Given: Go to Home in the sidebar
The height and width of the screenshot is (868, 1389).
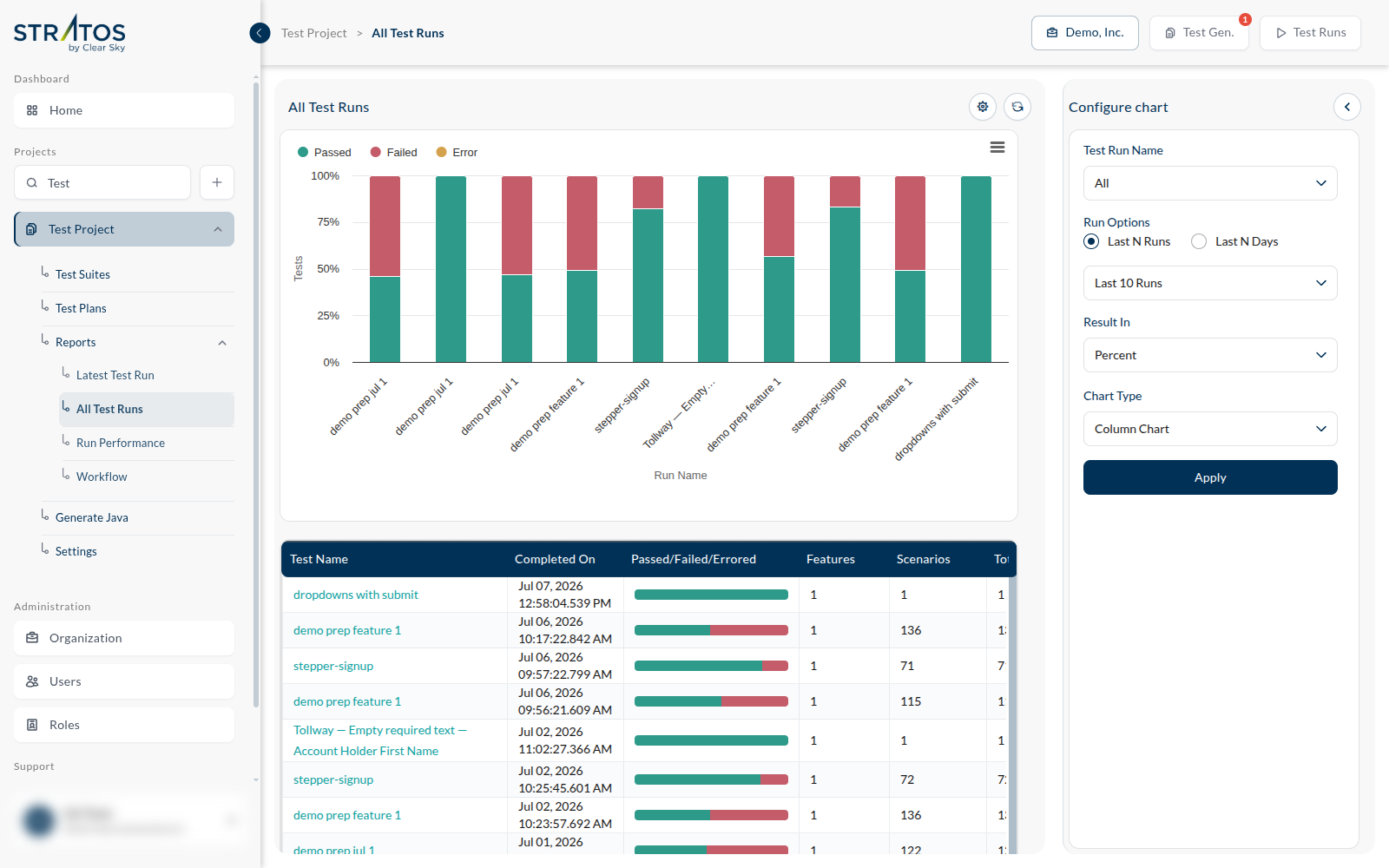Looking at the screenshot, I should pos(124,110).
